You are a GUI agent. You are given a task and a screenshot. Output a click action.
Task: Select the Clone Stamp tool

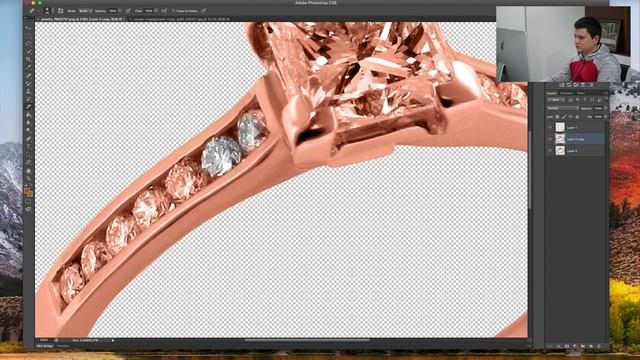tap(29, 91)
